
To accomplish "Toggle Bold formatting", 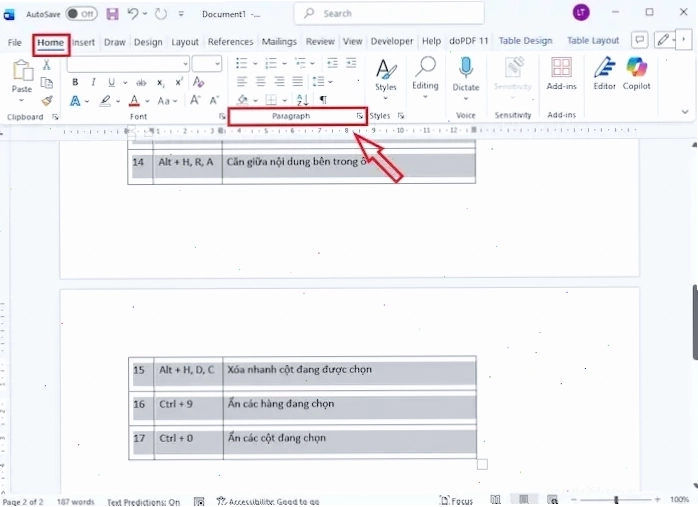I will (75, 82).
